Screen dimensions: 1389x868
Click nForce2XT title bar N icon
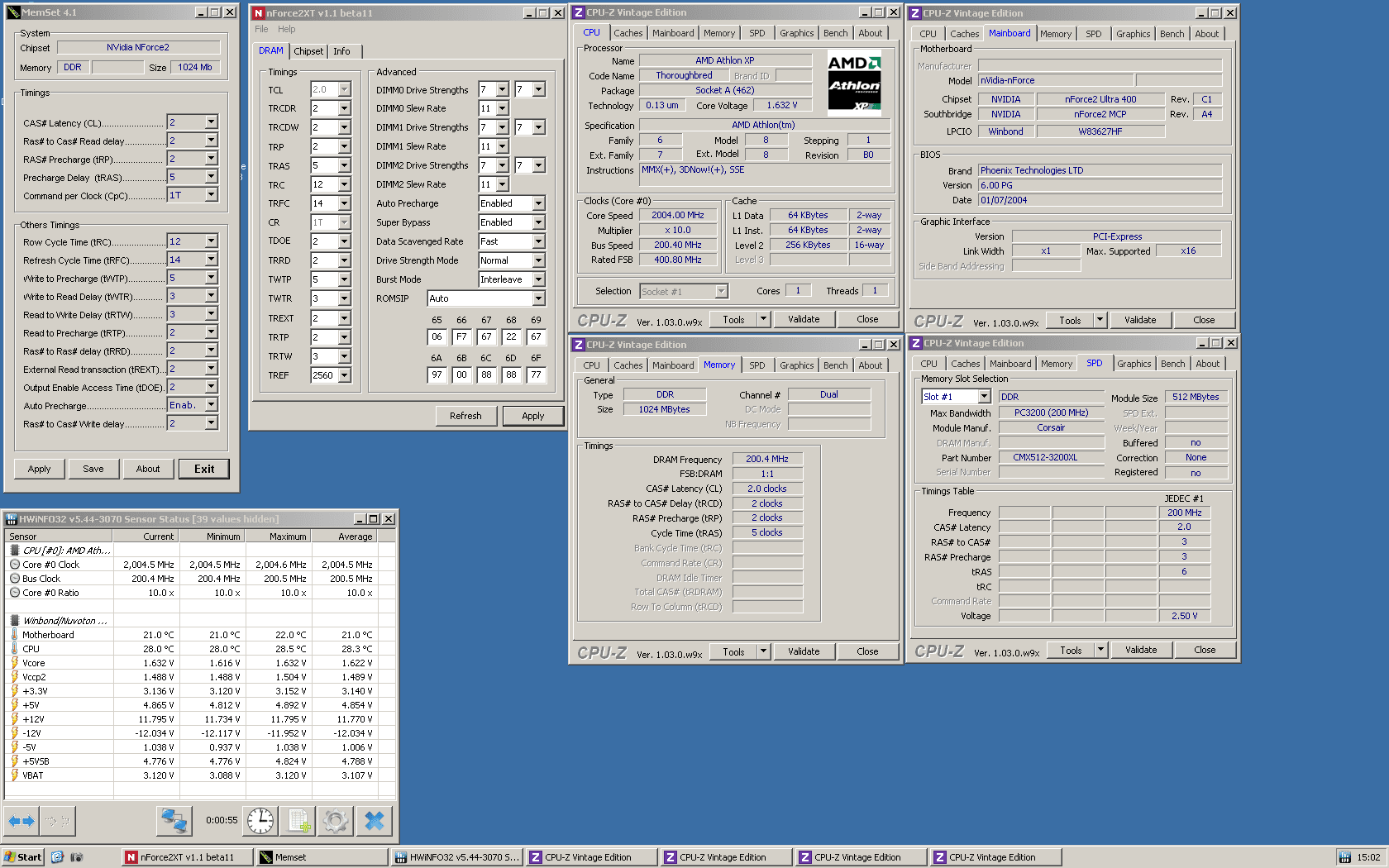pos(258,13)
